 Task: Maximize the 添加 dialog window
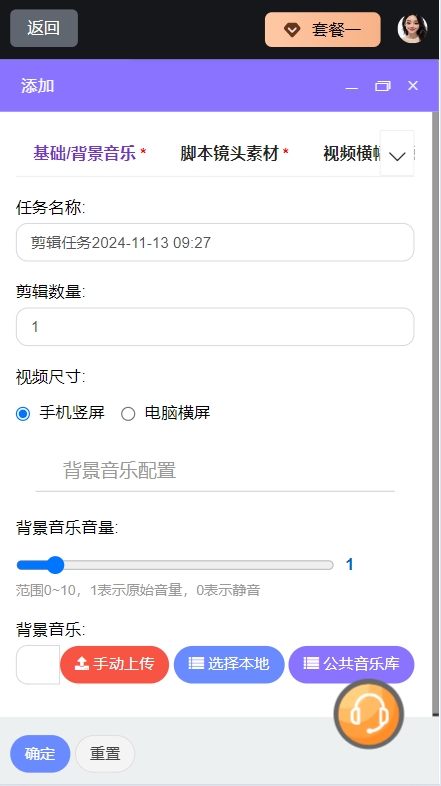tap(382, 86)
